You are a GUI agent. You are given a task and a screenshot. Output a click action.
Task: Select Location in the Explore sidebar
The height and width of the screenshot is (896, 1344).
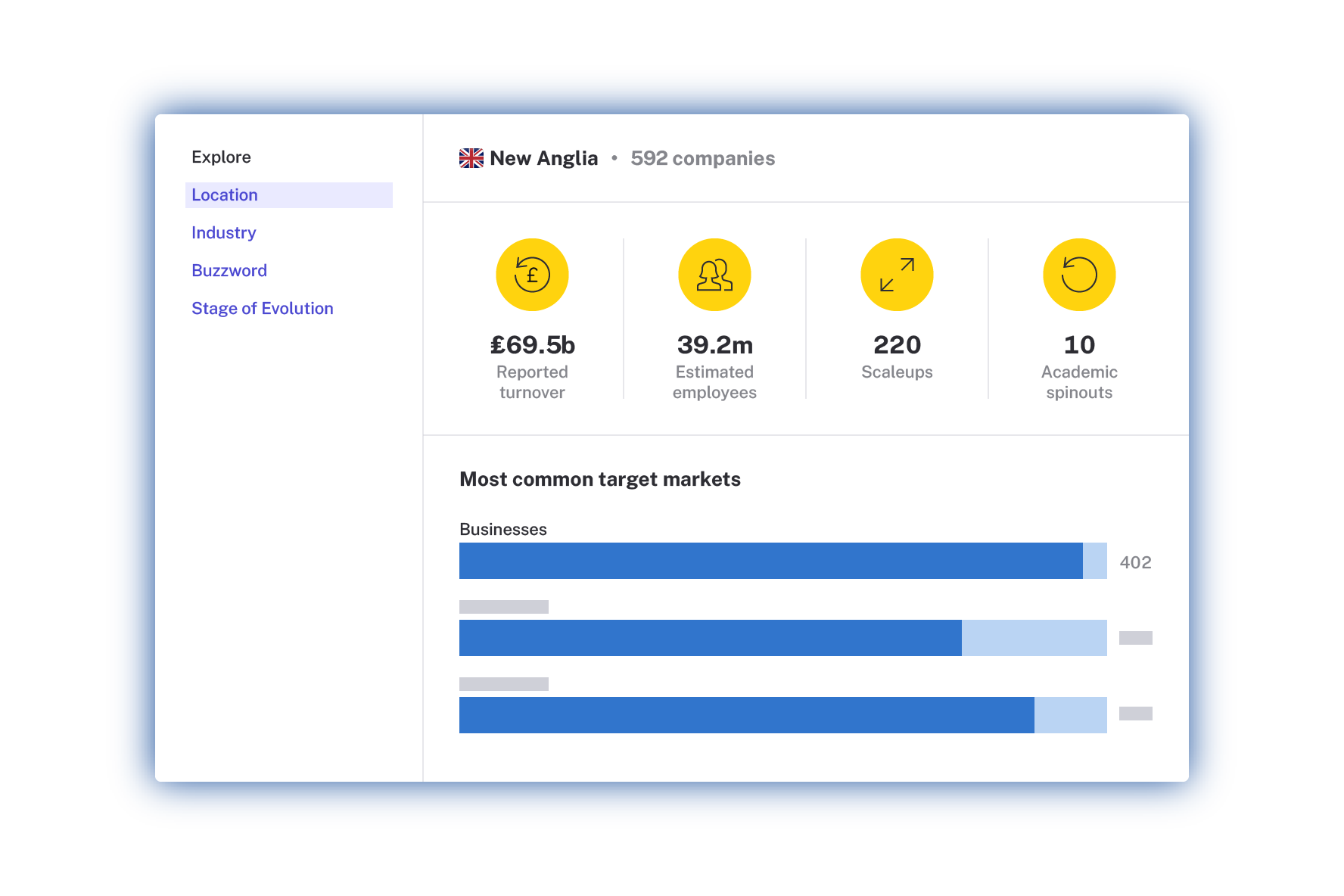pos(289,195)
